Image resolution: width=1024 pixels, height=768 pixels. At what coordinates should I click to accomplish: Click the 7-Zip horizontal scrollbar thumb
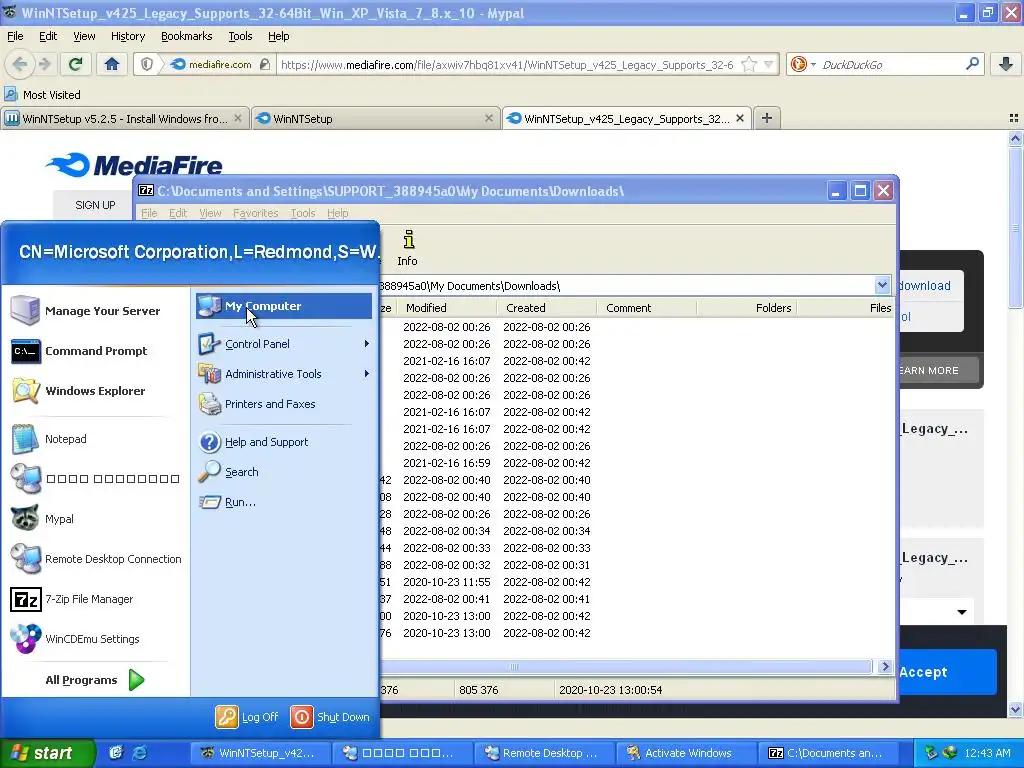coord(514,666)
